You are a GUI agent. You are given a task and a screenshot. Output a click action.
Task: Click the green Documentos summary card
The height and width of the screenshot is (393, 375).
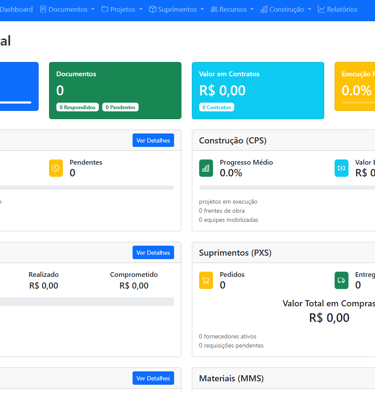115,90
